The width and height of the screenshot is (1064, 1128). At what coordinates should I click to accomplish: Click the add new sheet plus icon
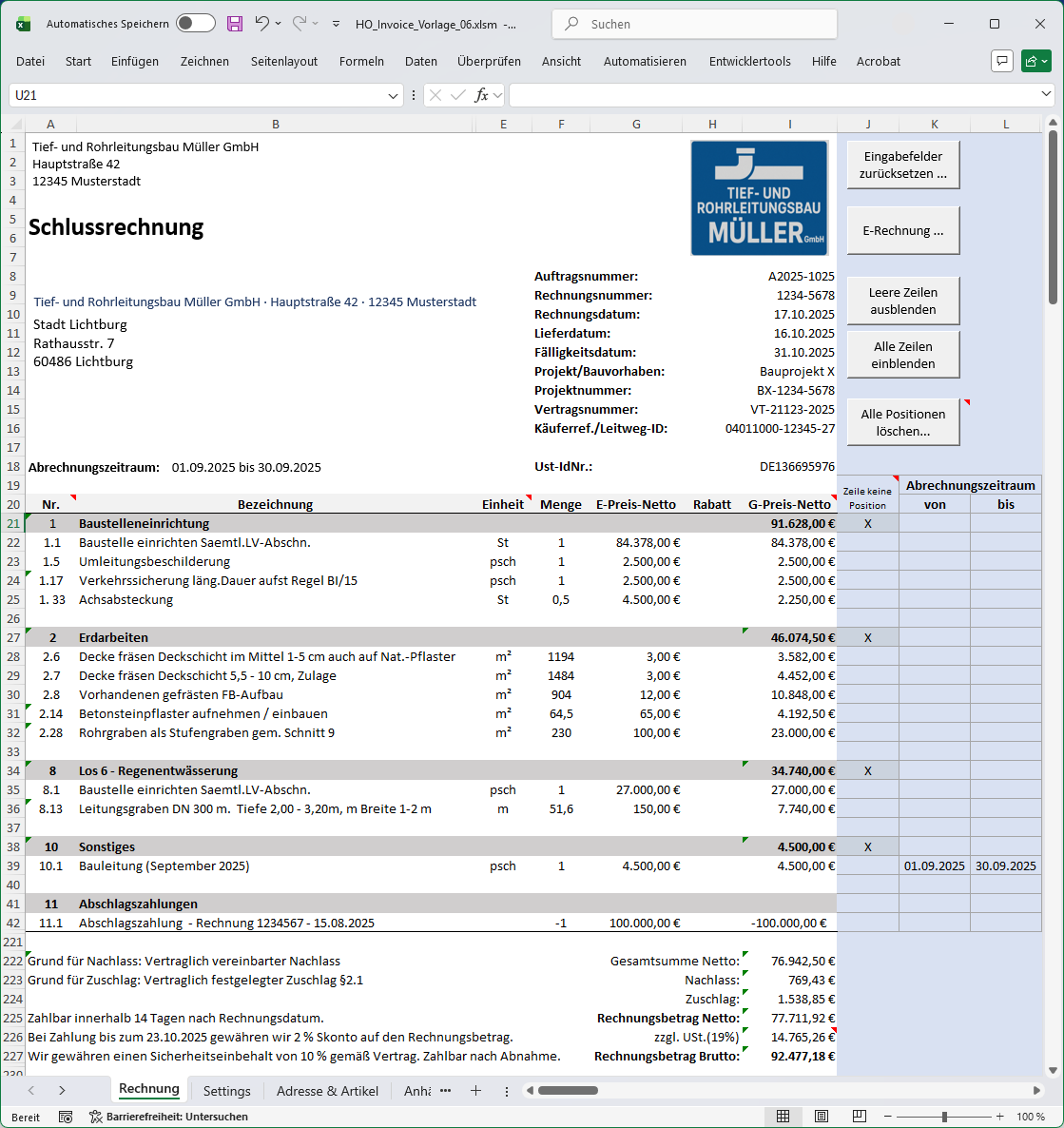[475, 1091]
